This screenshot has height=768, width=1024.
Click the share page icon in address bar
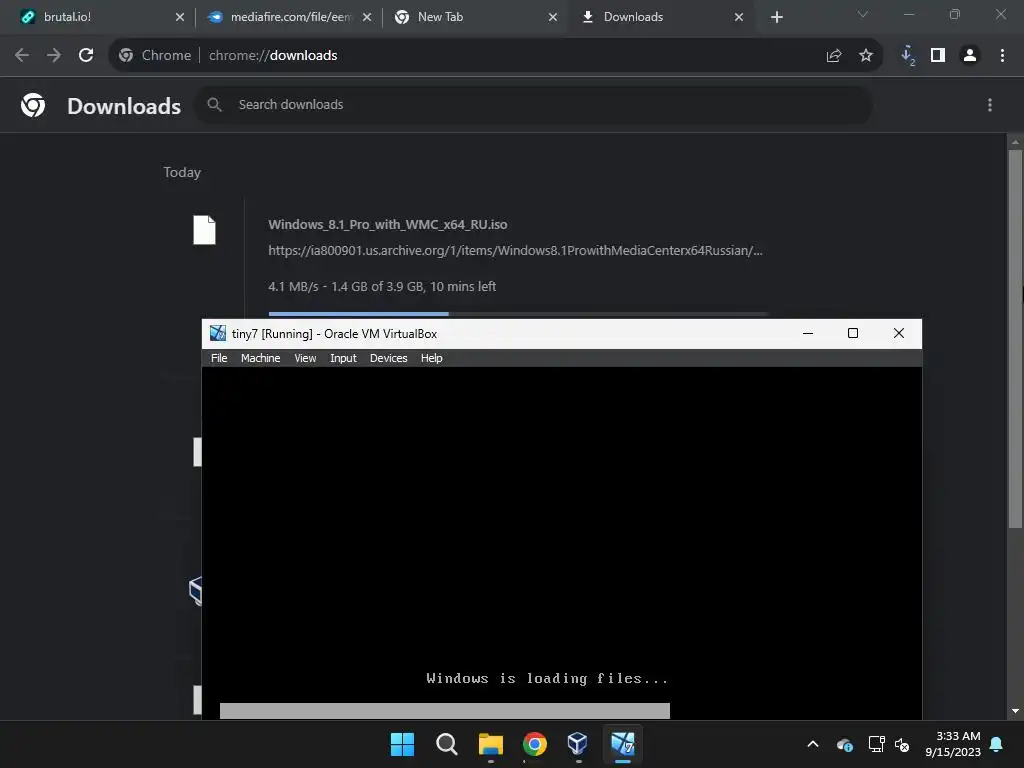tap(833, 56)
